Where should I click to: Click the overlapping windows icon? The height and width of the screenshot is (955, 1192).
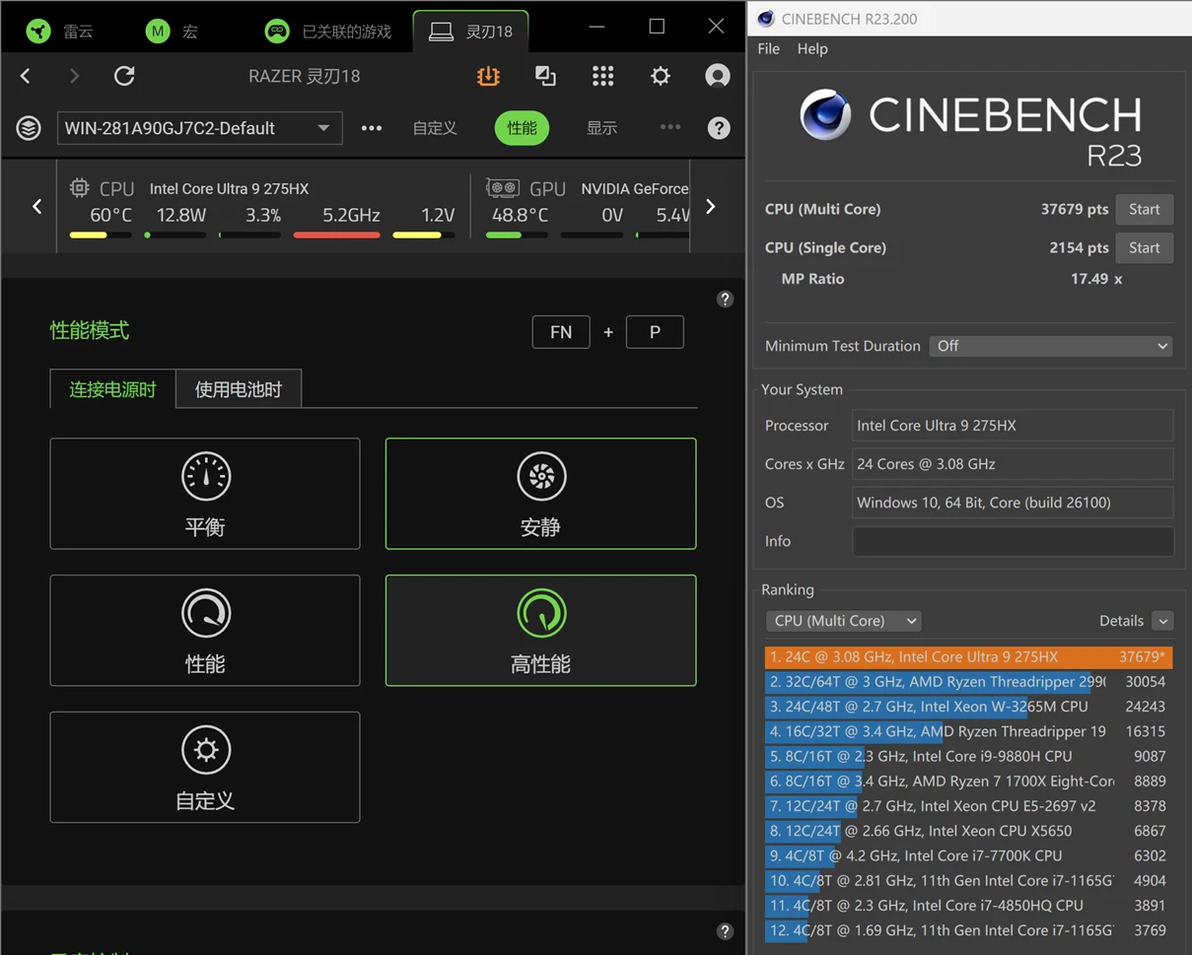545,76
